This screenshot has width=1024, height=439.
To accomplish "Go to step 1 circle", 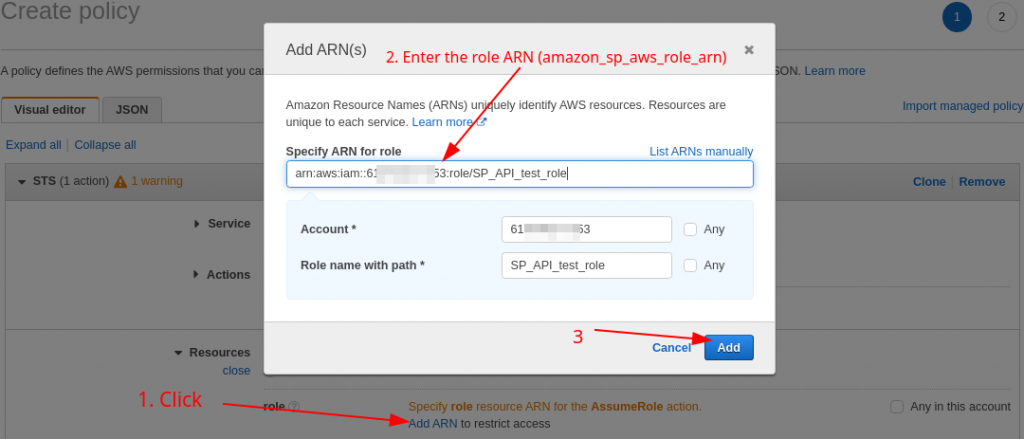I will point(957,17).
